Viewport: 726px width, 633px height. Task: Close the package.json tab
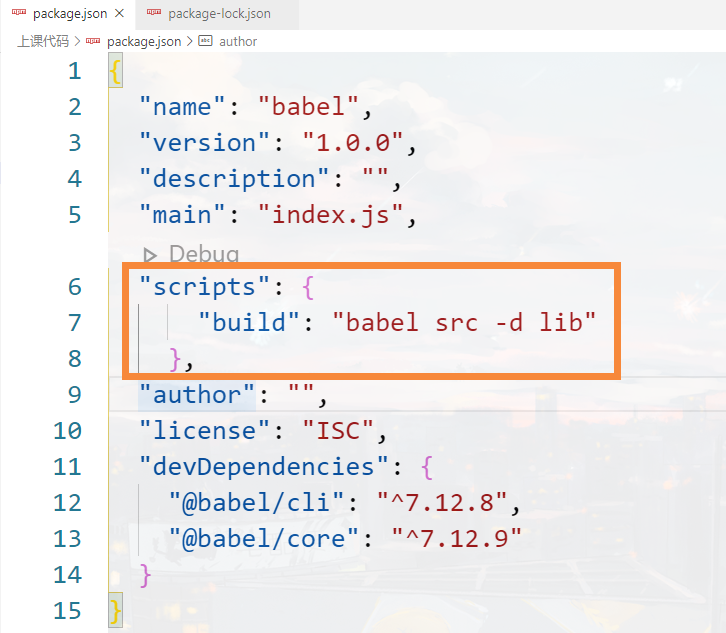119,13
